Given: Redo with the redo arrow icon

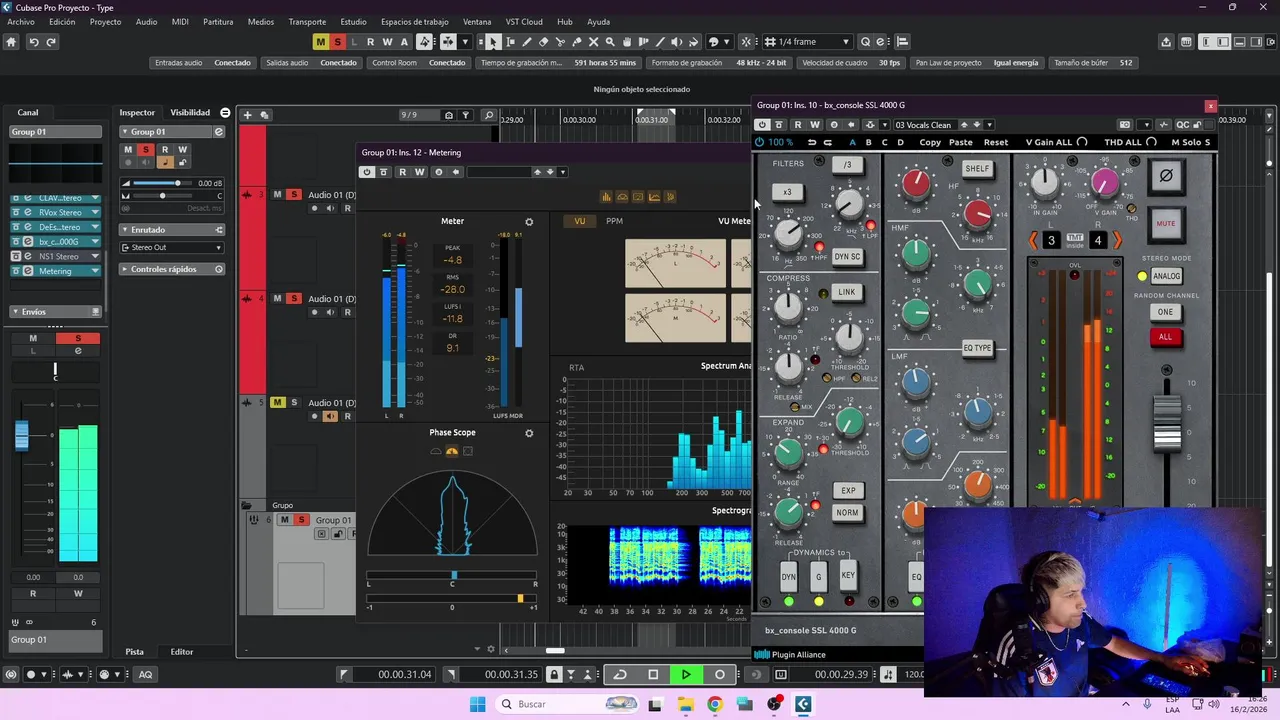Looking at the screenshot, I should 51,42.
